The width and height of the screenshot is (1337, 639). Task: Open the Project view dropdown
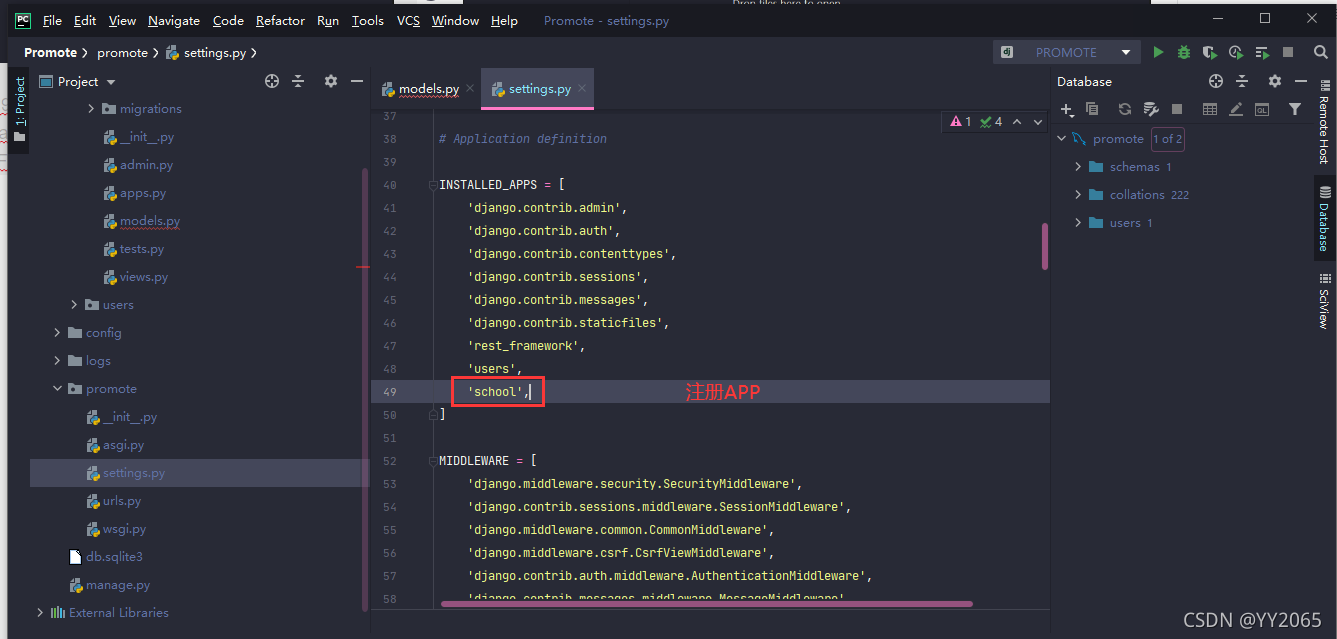[x=111, y=82]
